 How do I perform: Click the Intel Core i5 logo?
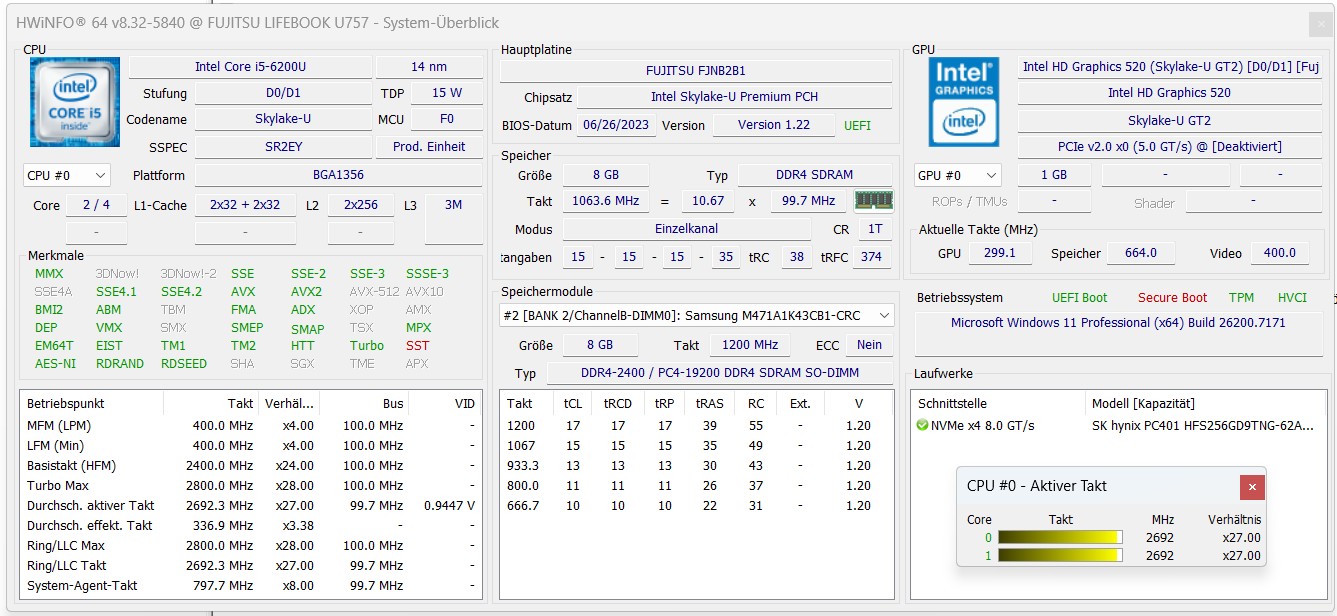tap(75, 102)
